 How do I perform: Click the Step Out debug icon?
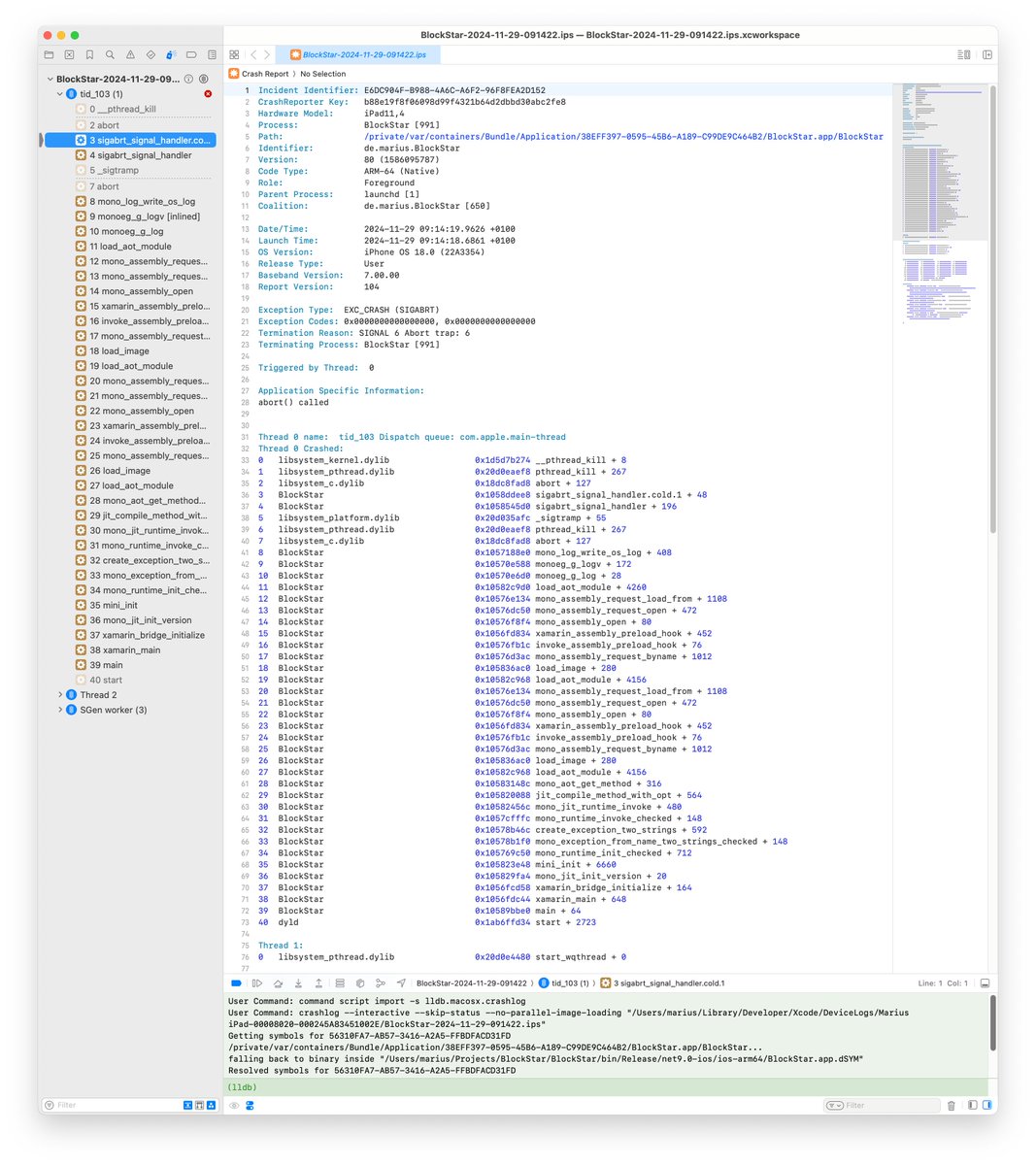[318, 983]
